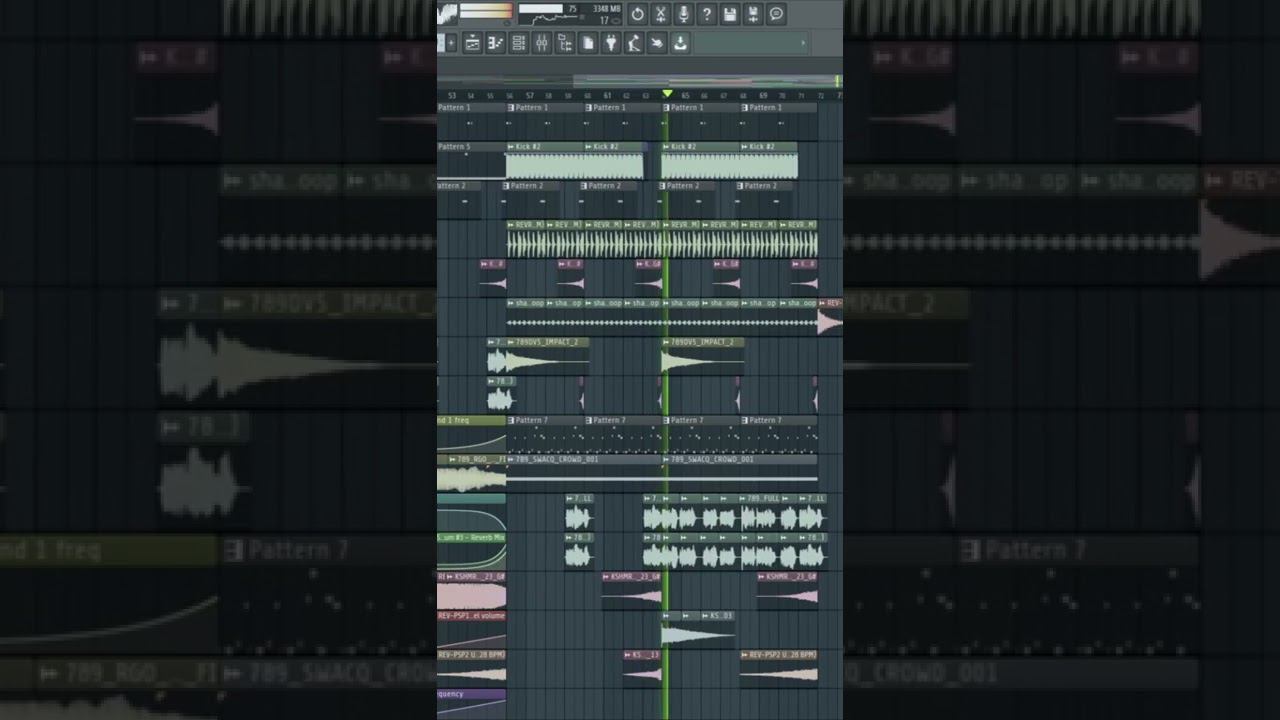Image resolution: width=1280 pixels, height=720 pixels.
Task: Open project info speech bubble icon
Action: click(776, 14)
